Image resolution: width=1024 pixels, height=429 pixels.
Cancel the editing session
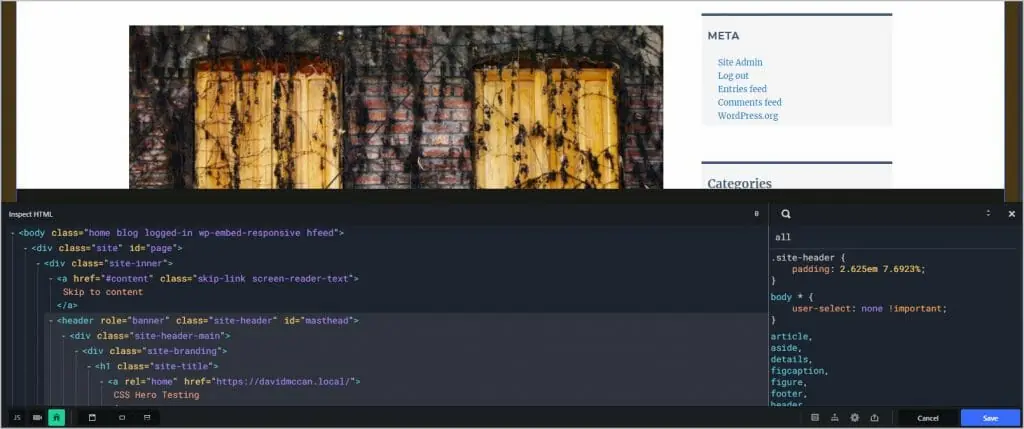[927, 418]
